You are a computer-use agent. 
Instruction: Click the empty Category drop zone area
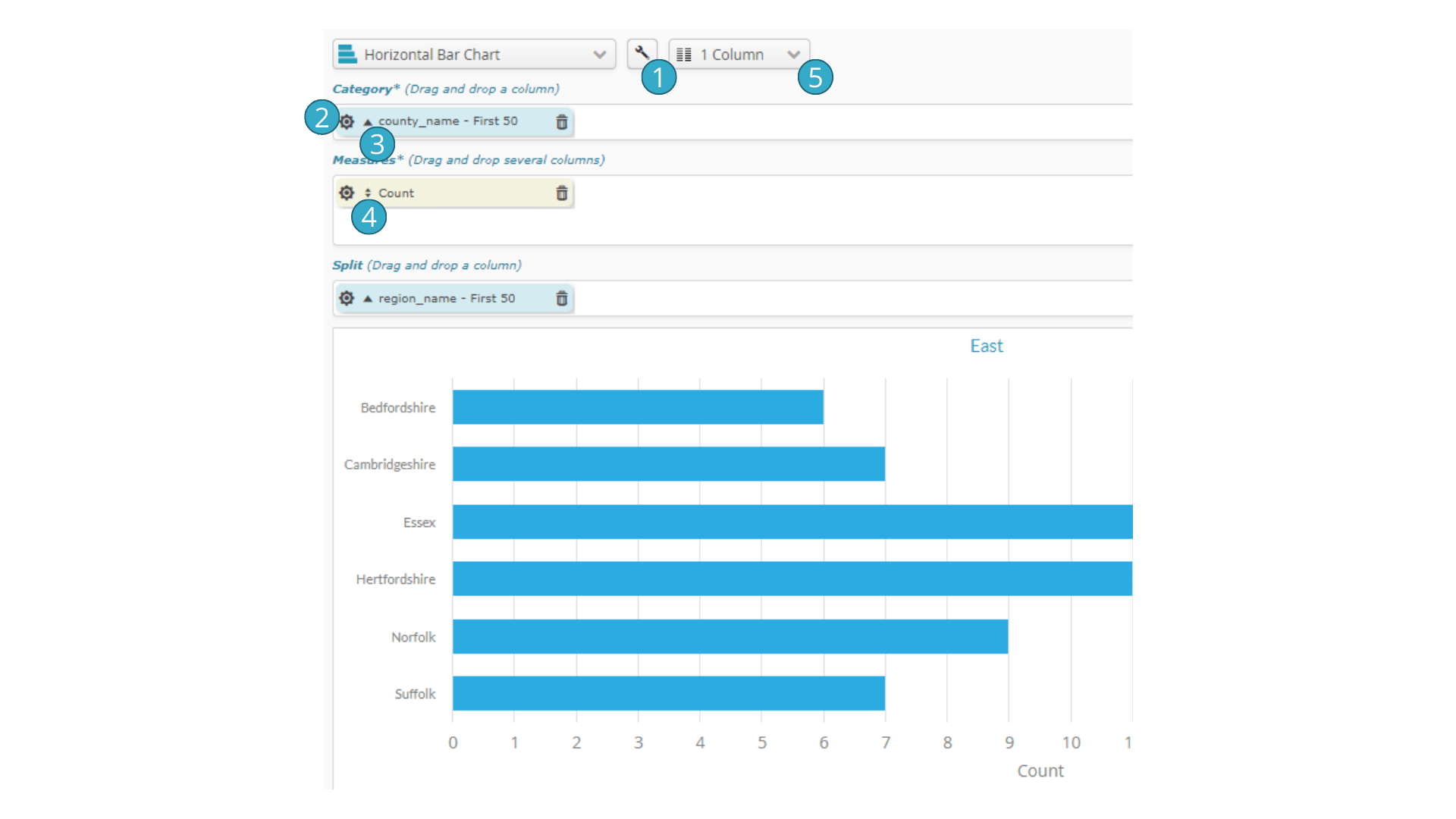[x=853, y=122]
